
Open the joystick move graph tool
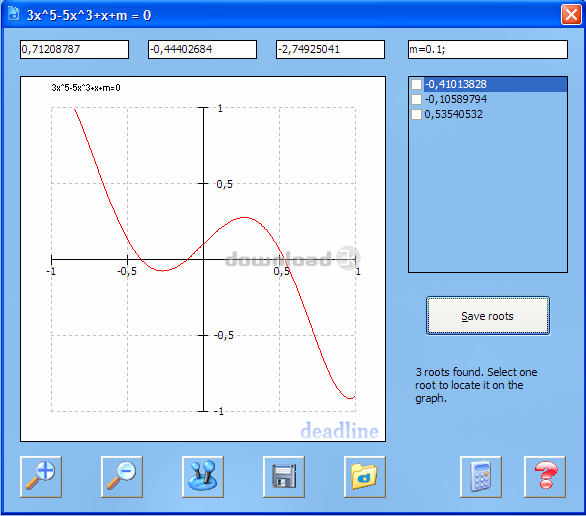coord(203,476)
